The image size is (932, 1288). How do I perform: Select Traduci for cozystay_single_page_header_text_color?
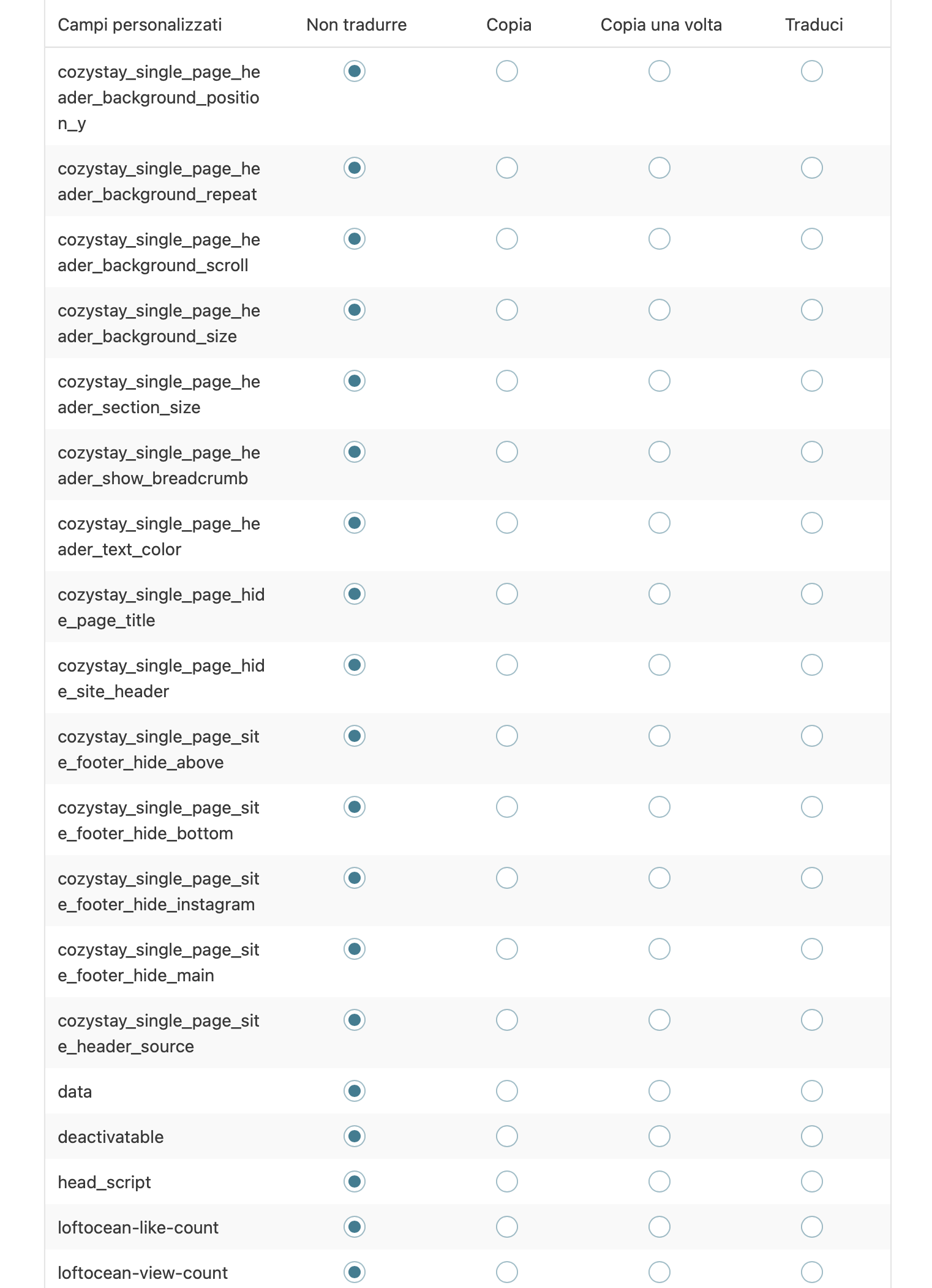[x=812, y=523]
